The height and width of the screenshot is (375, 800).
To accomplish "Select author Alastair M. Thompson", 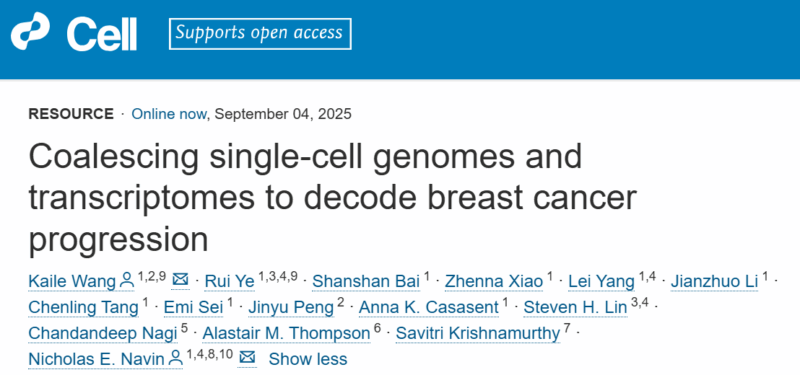I will point(286,334).
